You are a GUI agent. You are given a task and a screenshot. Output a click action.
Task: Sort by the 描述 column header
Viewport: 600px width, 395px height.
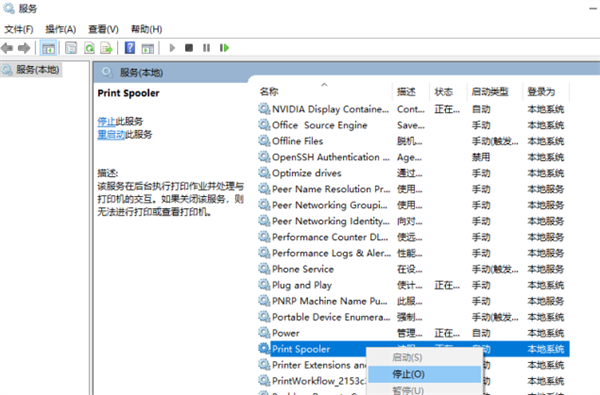411,91
